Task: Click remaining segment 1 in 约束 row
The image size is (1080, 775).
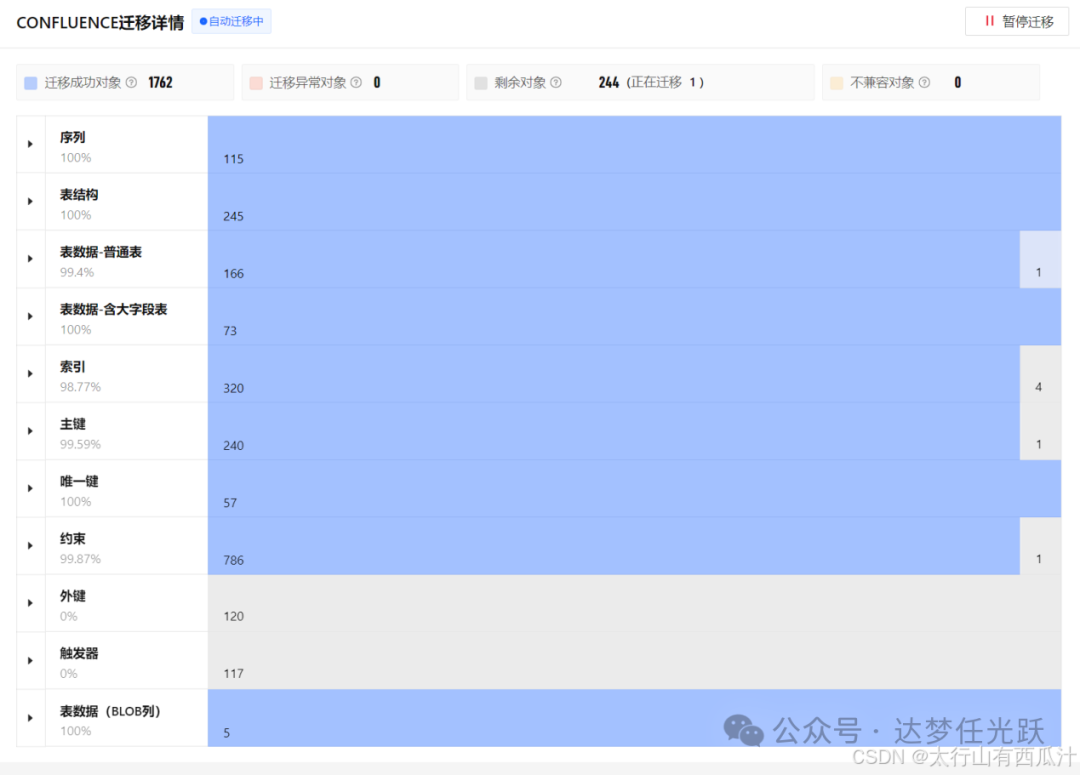Action: 1041,546
